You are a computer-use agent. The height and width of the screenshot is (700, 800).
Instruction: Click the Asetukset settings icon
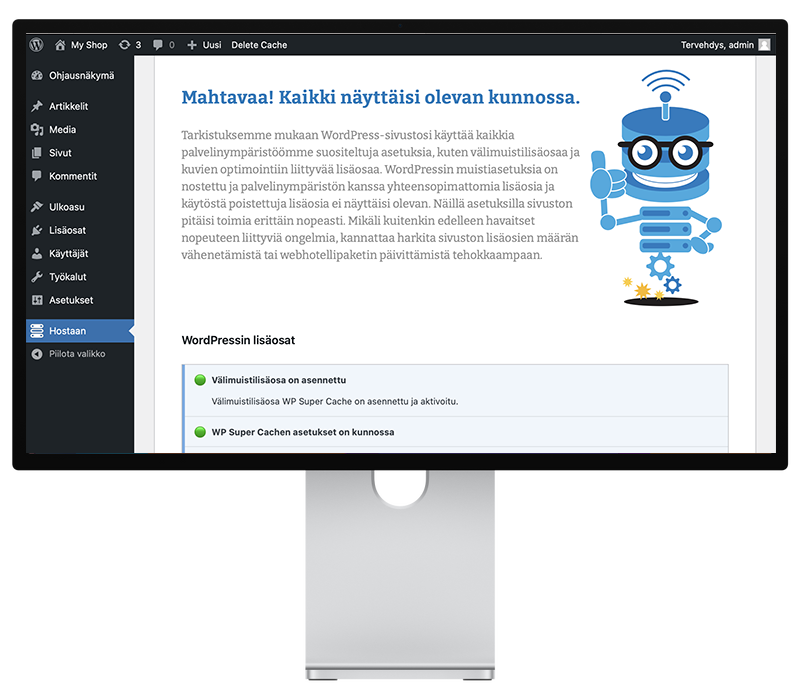37,300
